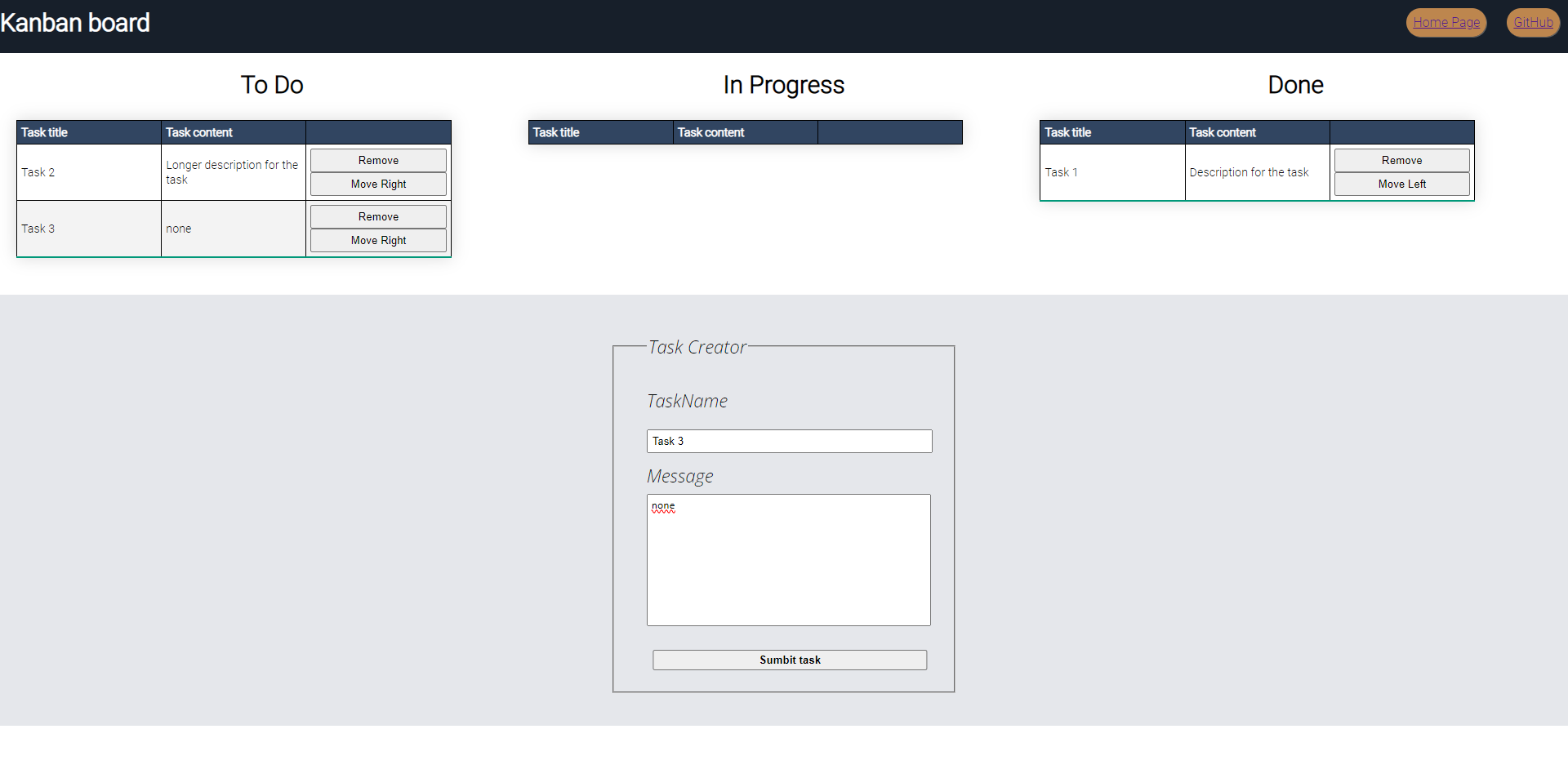
Task: Click Task title header in Done table
Action: click(1112, 132)
